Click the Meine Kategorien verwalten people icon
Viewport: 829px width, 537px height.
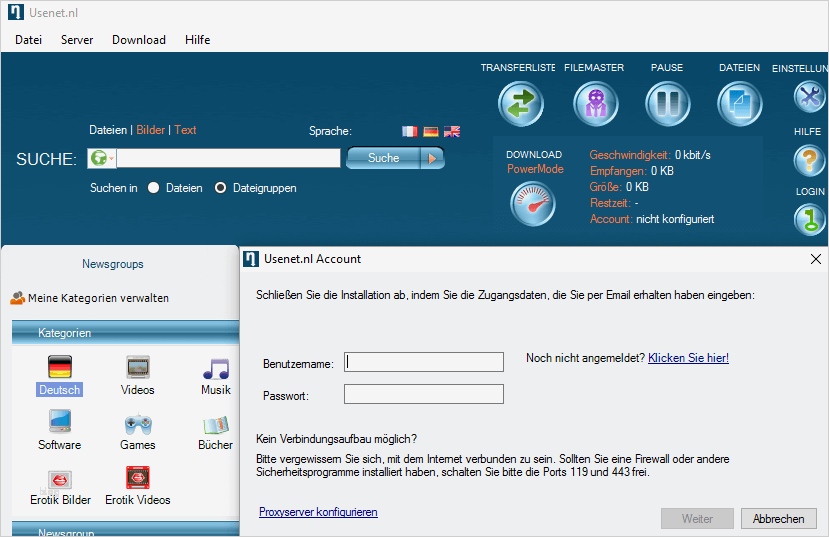[x=17, y=298]
